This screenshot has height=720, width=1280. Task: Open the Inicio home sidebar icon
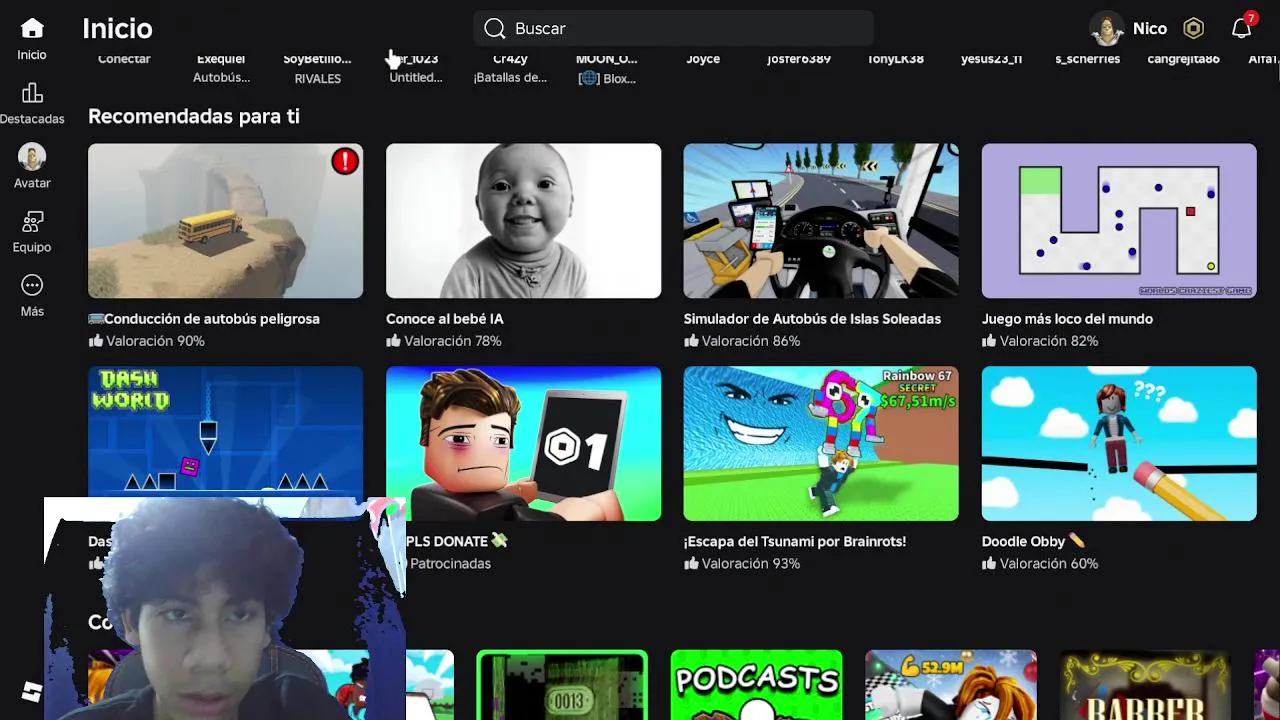click(32, 29)
